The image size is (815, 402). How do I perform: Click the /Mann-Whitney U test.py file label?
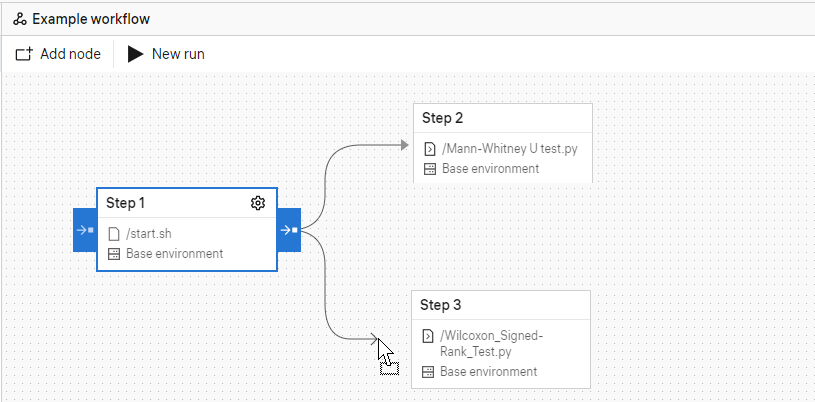509,149
